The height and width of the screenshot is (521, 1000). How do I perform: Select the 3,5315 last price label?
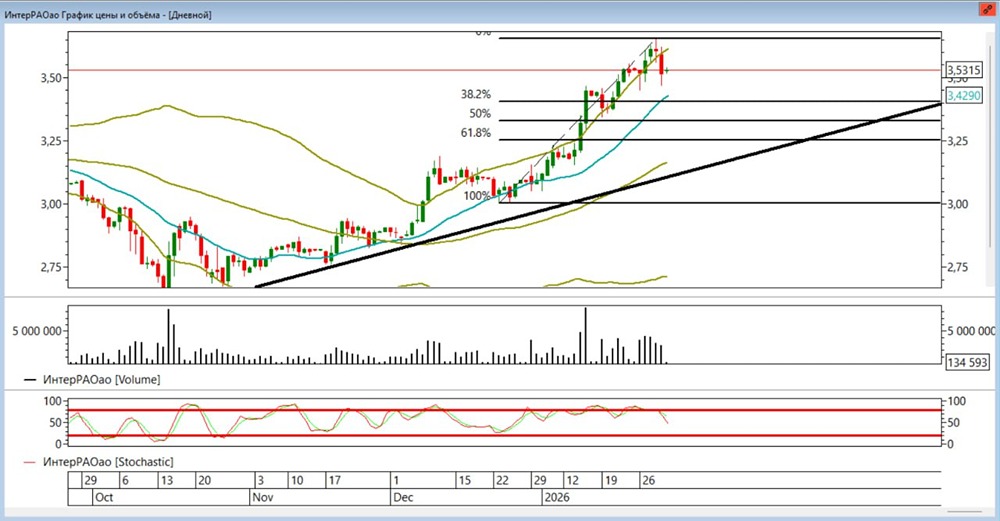[x=963, y=70]
